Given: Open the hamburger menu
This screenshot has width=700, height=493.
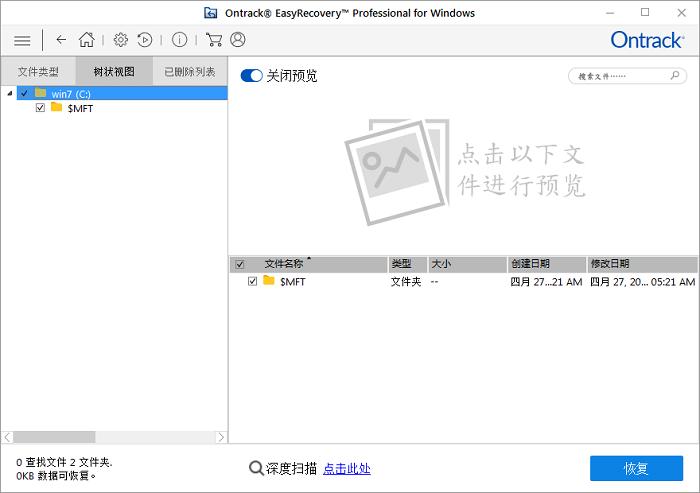Looking at the screenshot, I should pyautogui.click(x=22, y=41).
